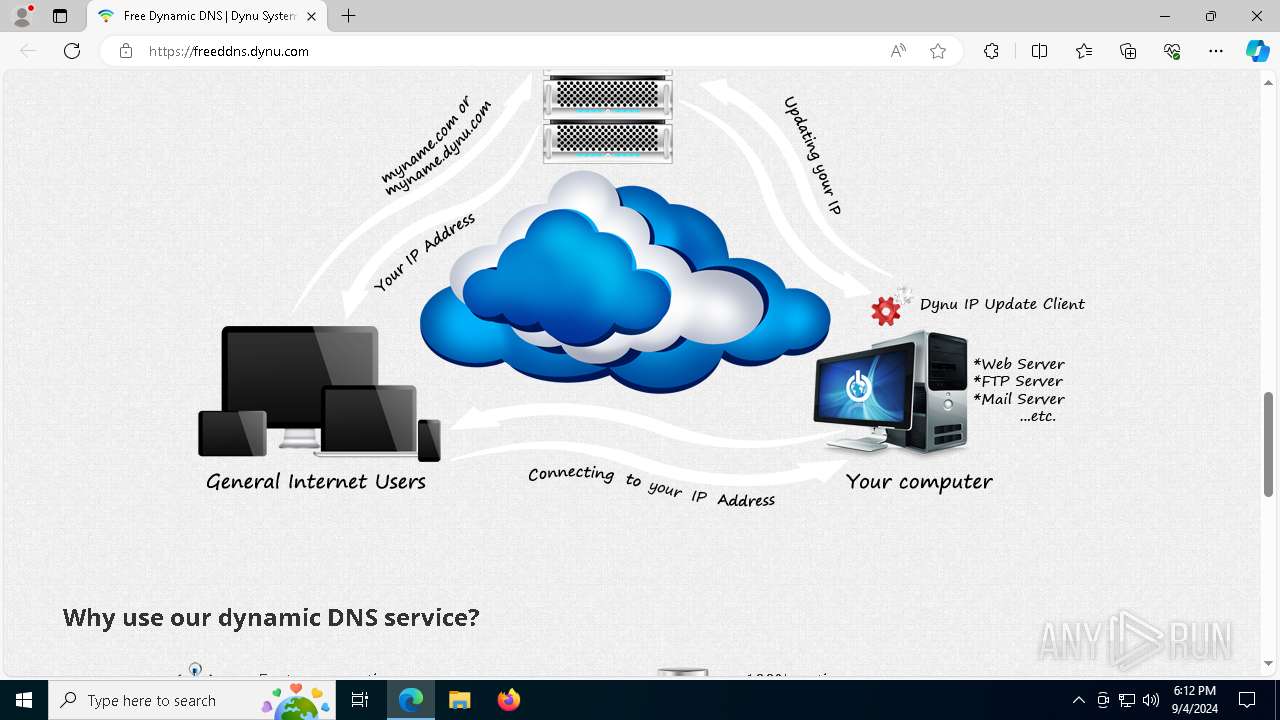Close the Free Dynamic DNS tab
Image resolution: width=1280 pixels, height=720 pixels.
coord(311,16)
